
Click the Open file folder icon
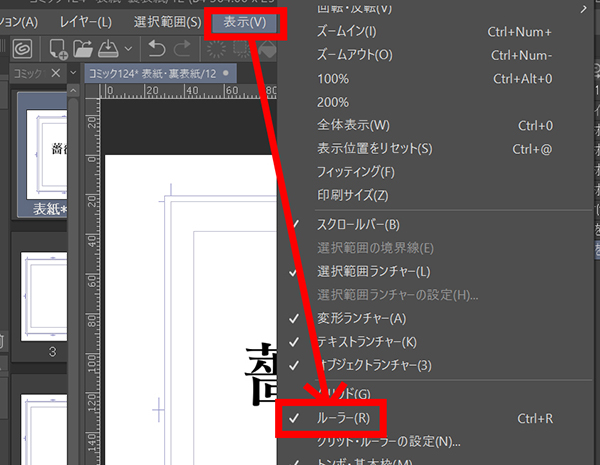point(83,48)
